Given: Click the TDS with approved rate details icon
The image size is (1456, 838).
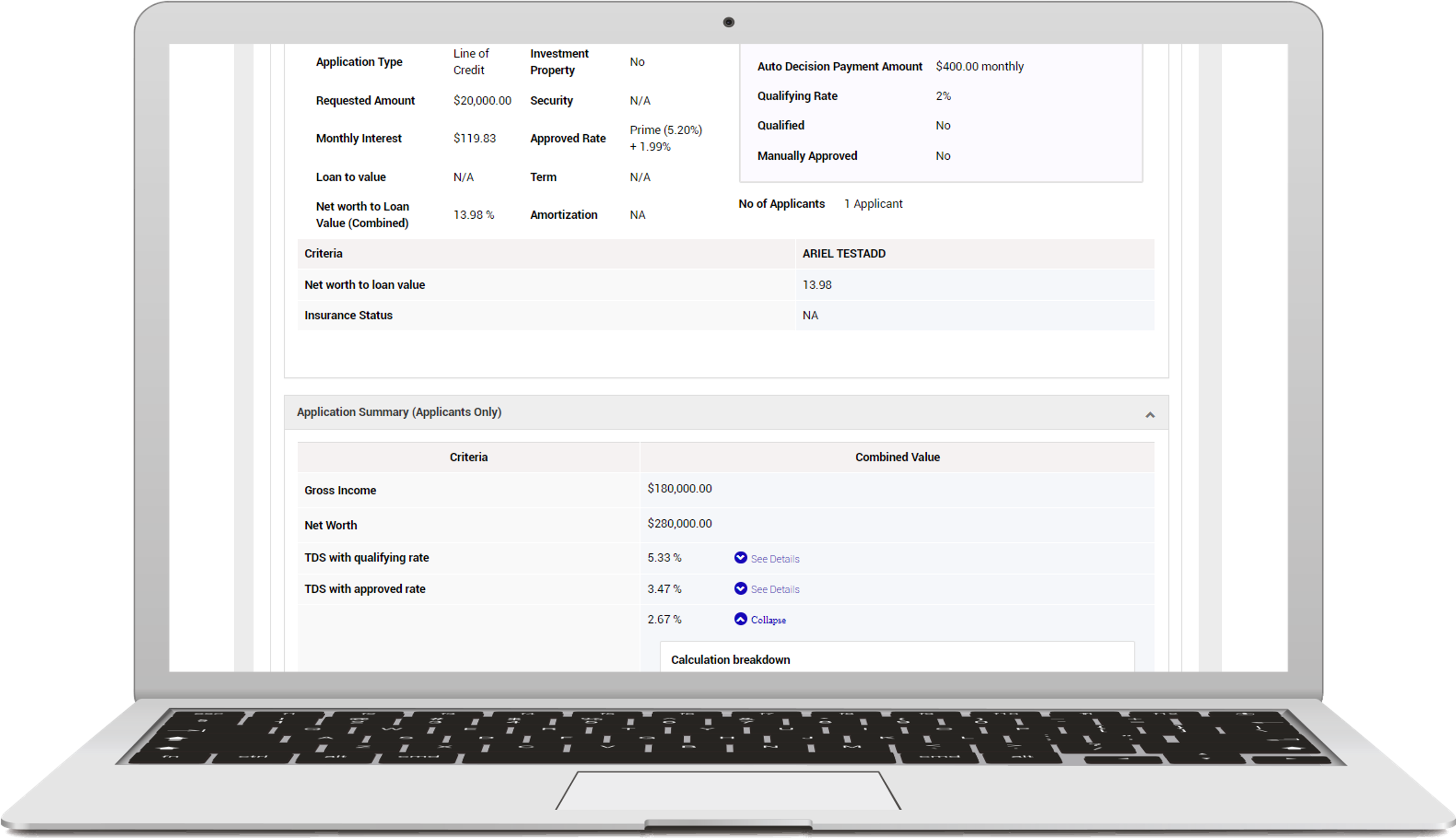Looking at the screenshot, I should (740, 588).
